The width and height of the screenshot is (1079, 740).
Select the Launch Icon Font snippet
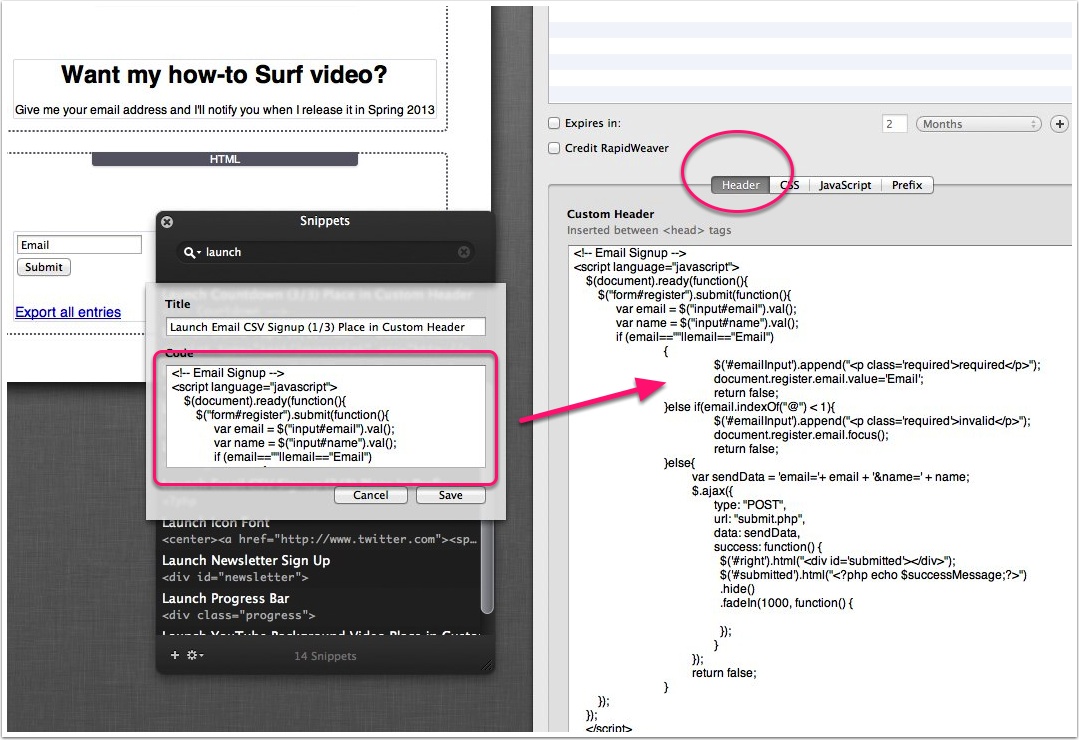pos(318,531)
